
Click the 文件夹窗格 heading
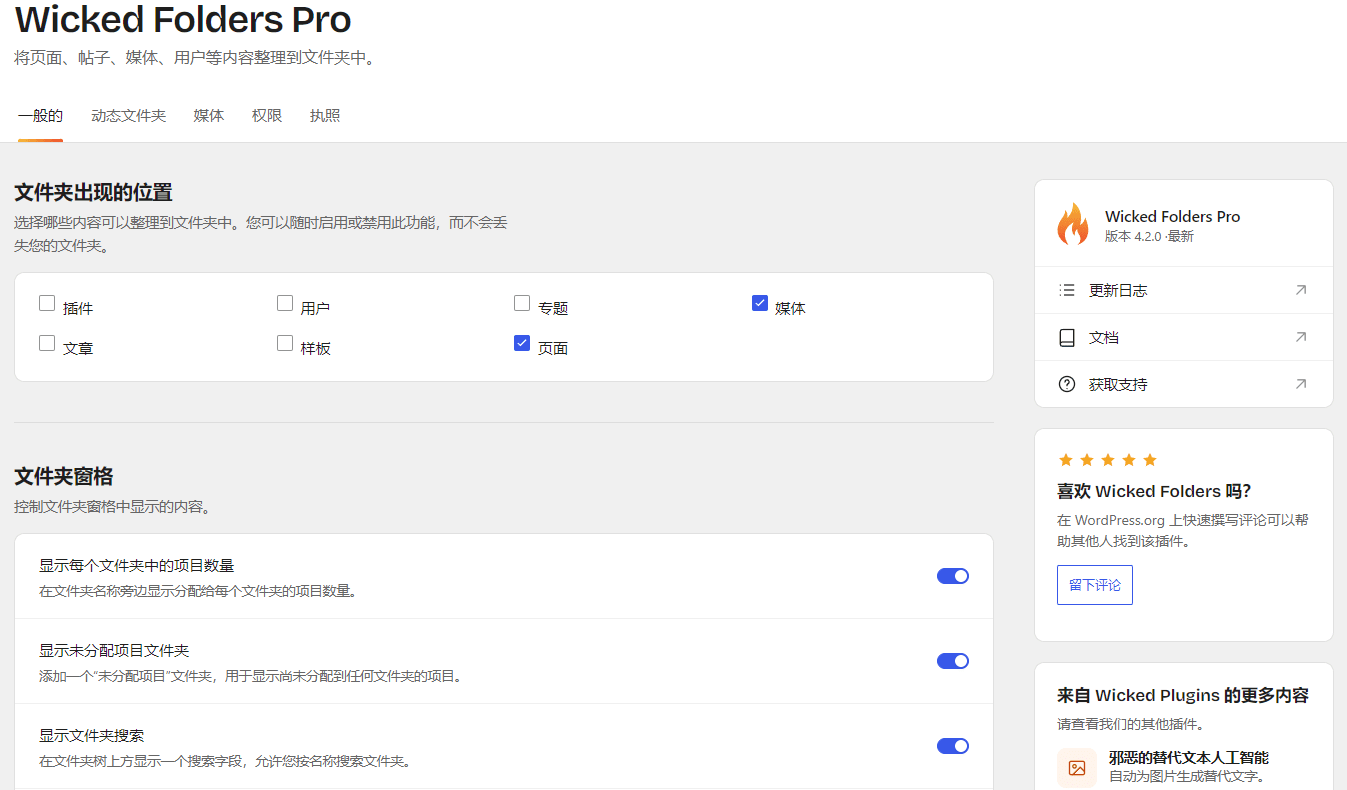point(64,476)
